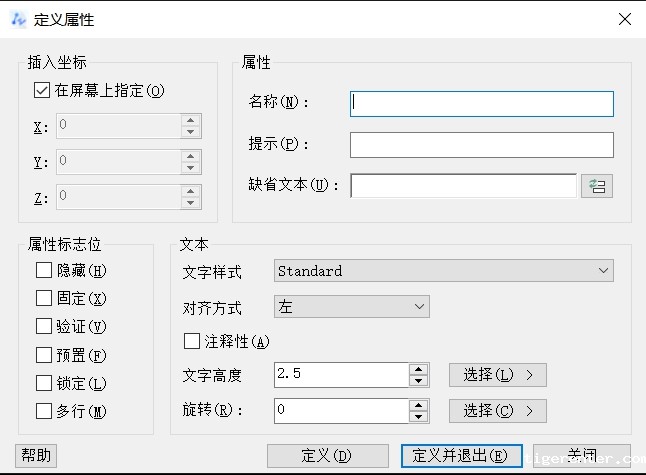Image resolution: width=646 pixels, height=475 pixels.
Task: Tick the 锁定 checkbox
Action: tap(44, 382)
